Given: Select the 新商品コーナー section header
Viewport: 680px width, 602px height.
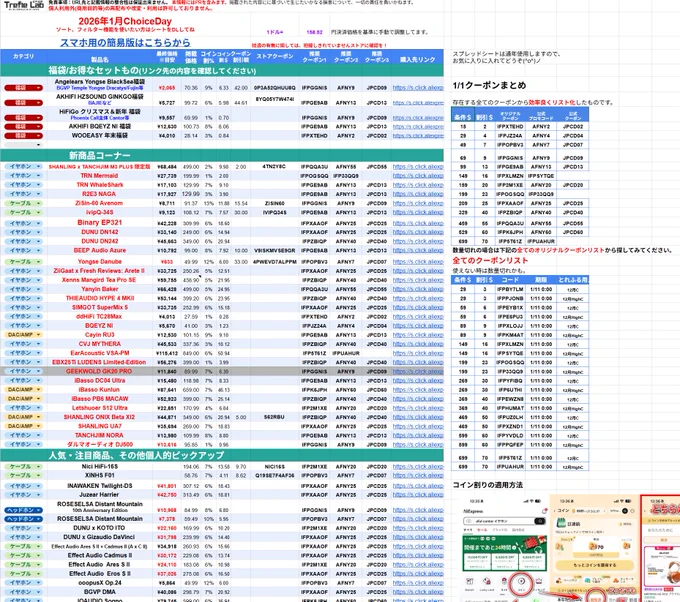Looking at the screenshot, I should (x=100, y=155).
